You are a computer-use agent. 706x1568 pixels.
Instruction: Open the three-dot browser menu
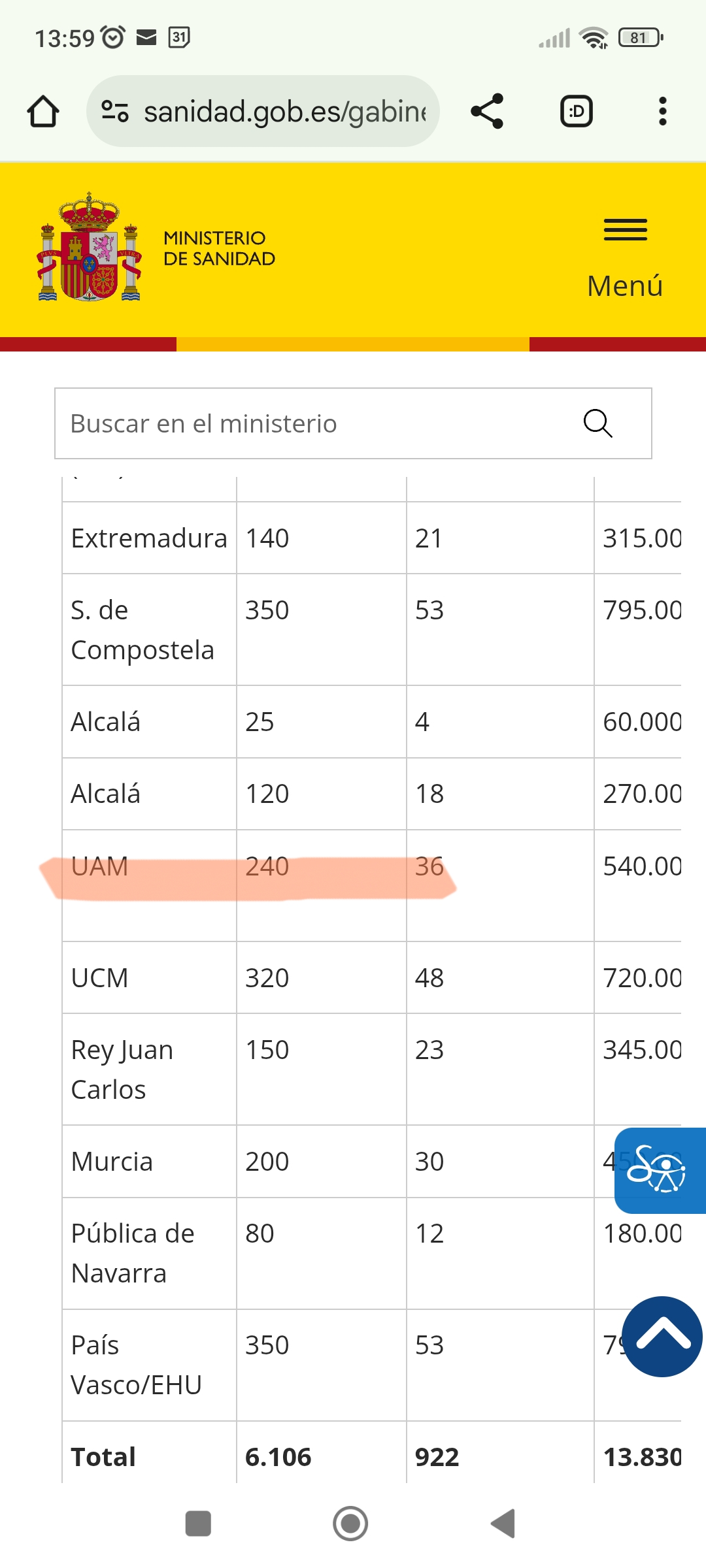pyautogui.click(x=662, y=111)
